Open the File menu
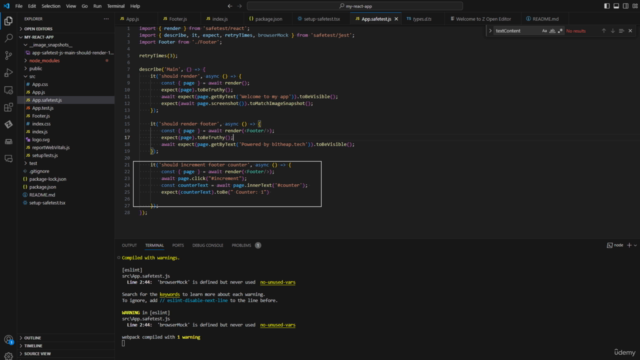 click(19, 6)
